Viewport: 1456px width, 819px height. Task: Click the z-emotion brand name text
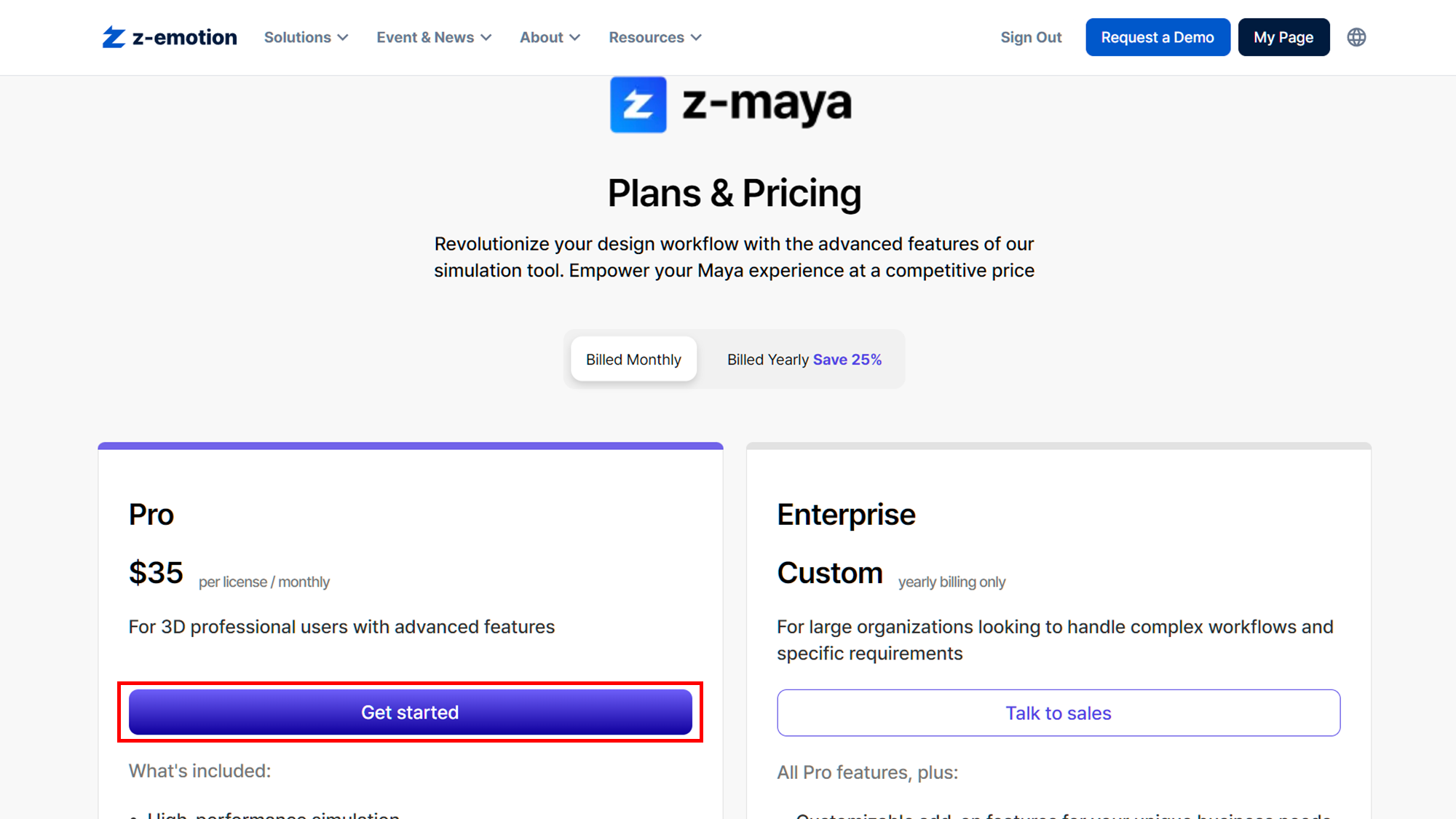pyautogui.click(x=185, y=37)
